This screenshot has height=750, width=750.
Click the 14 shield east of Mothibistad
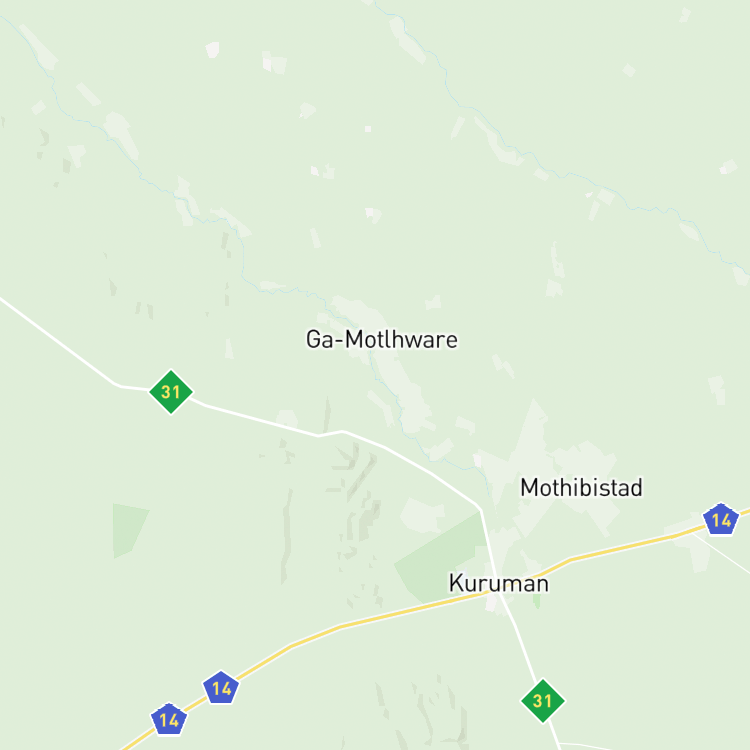click(721, 519)
